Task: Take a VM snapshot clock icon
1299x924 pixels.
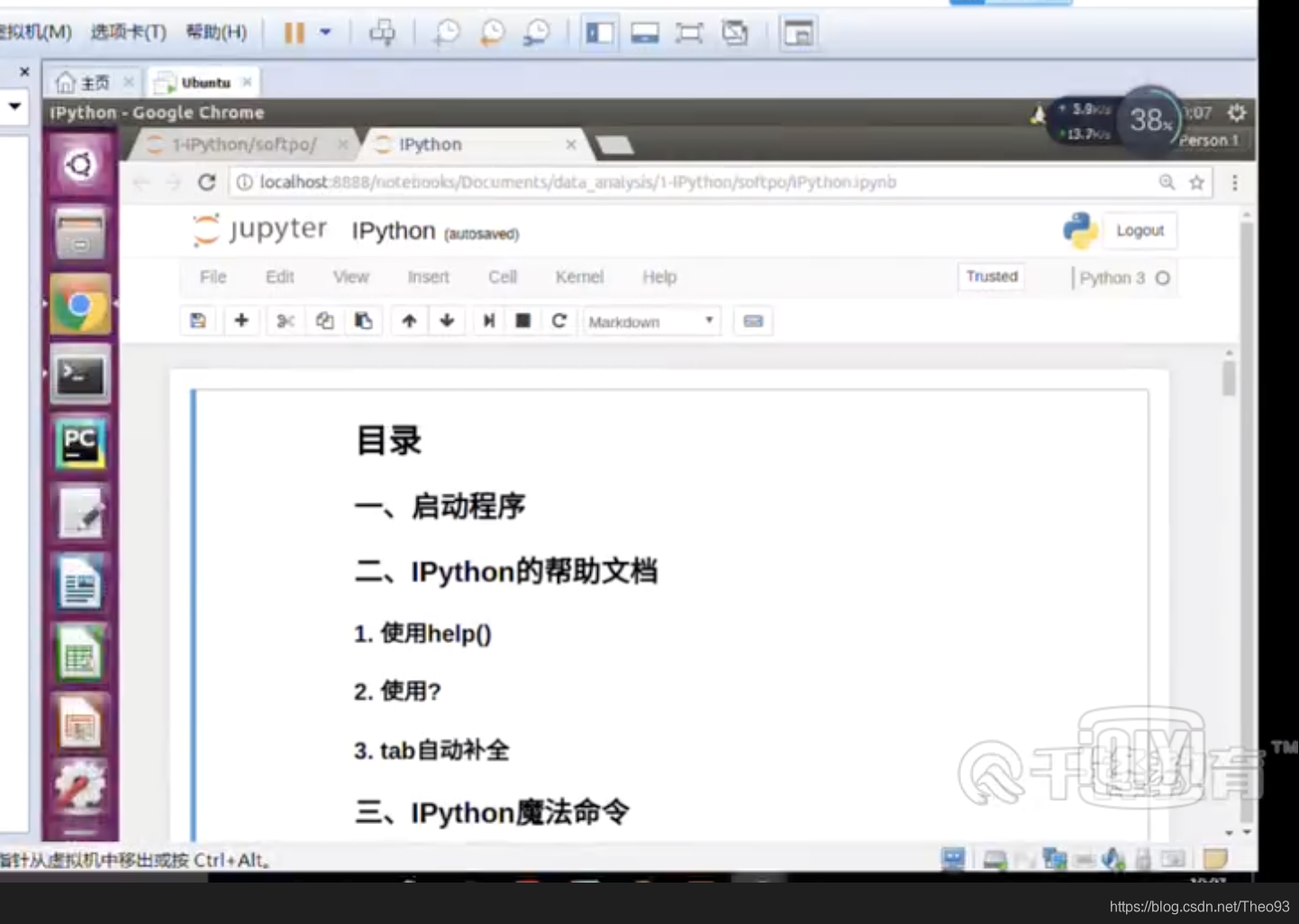Action: 447,33
